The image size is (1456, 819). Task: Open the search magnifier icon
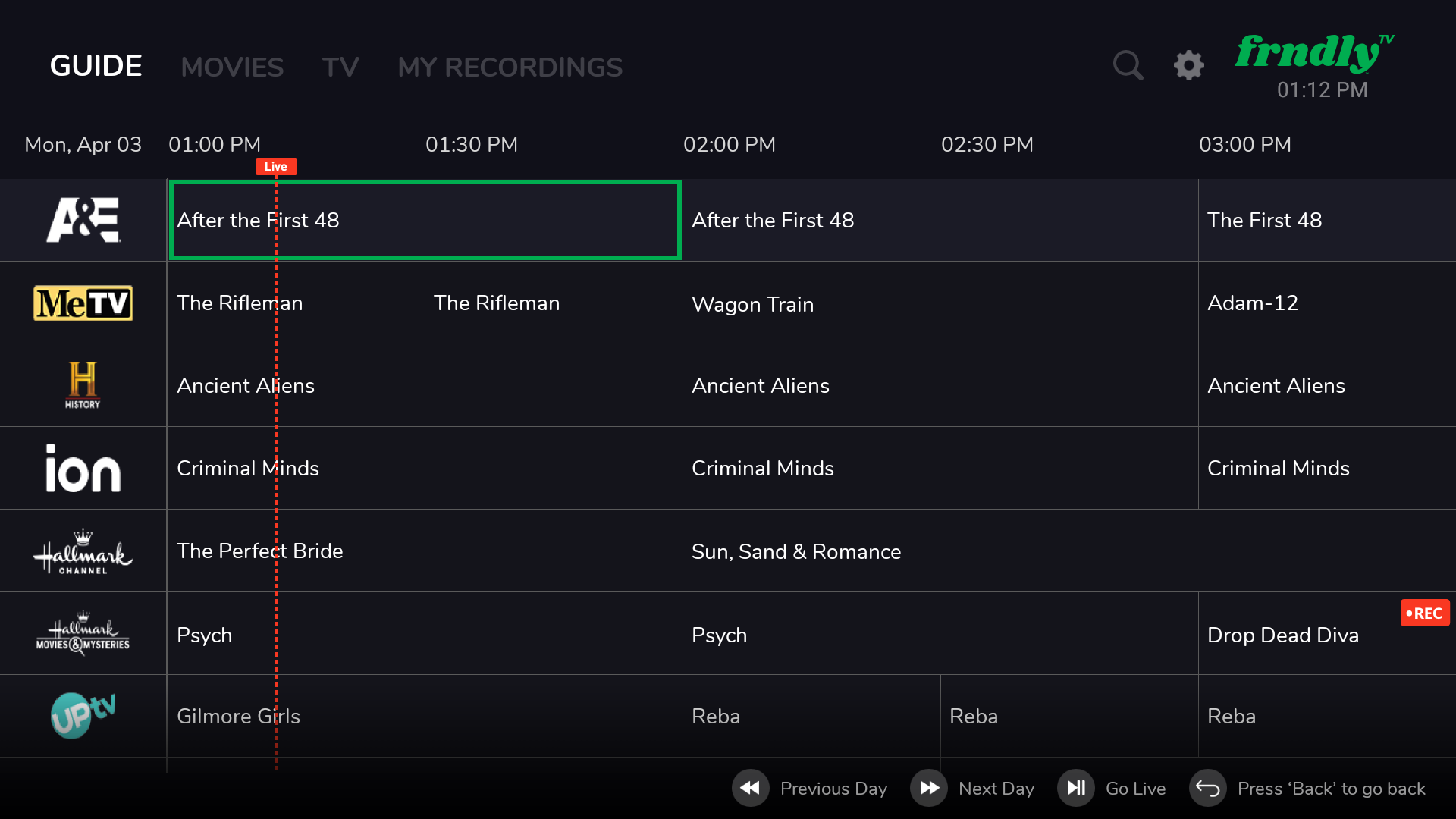tap(1128, 66)
